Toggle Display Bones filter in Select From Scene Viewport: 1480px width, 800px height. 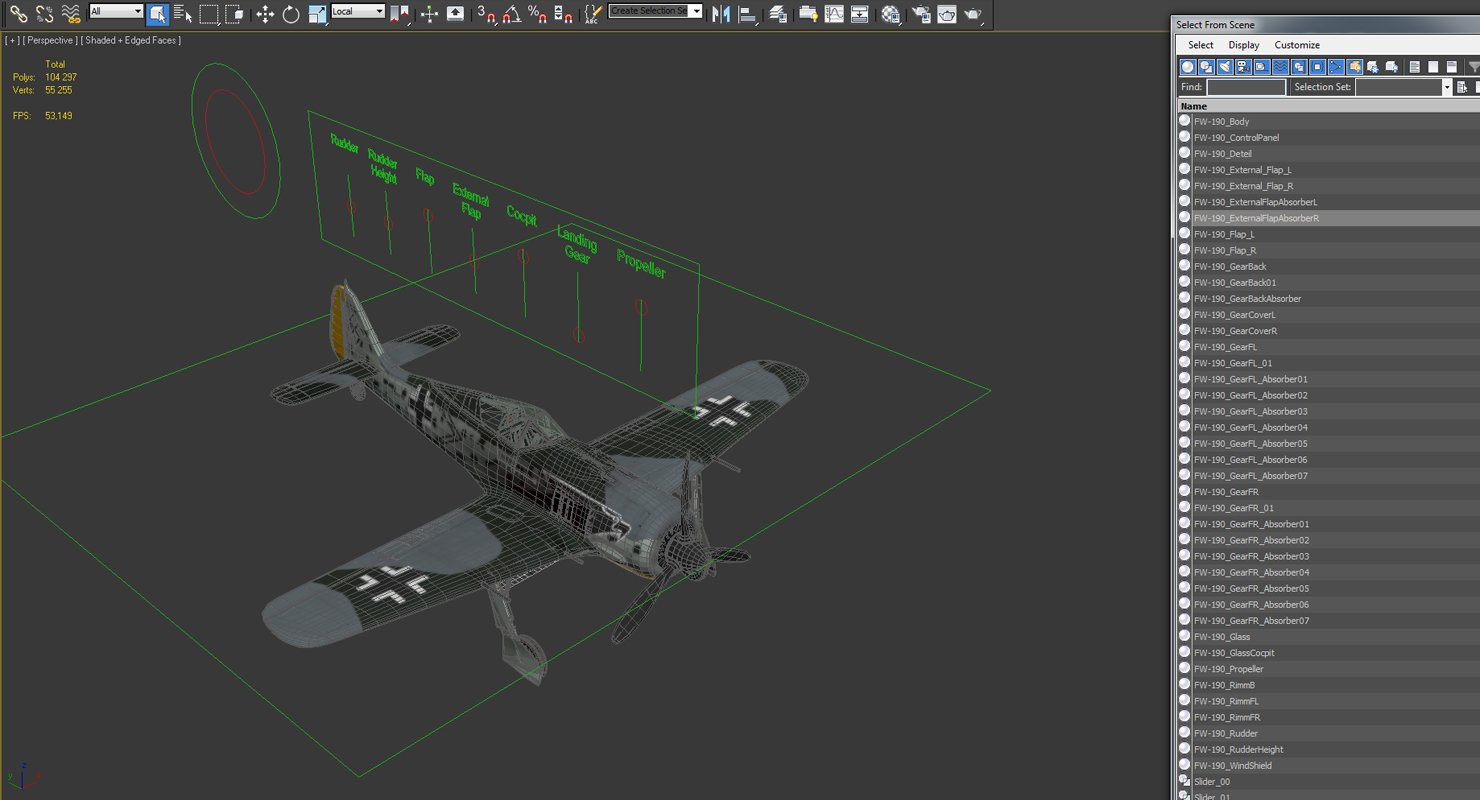(1335, 67)
